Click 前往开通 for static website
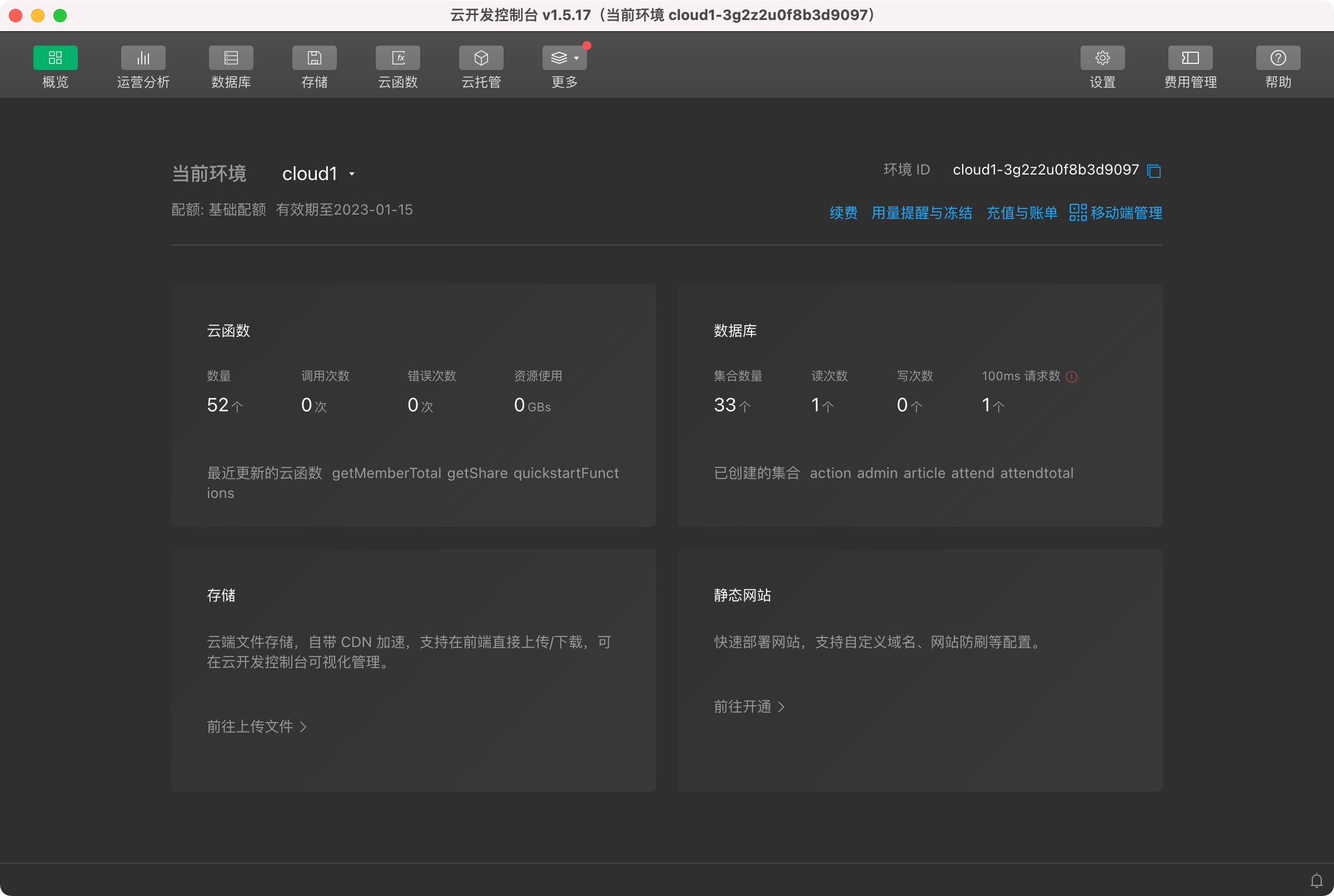Viewport: 1334px width, 896px height. 748,707
